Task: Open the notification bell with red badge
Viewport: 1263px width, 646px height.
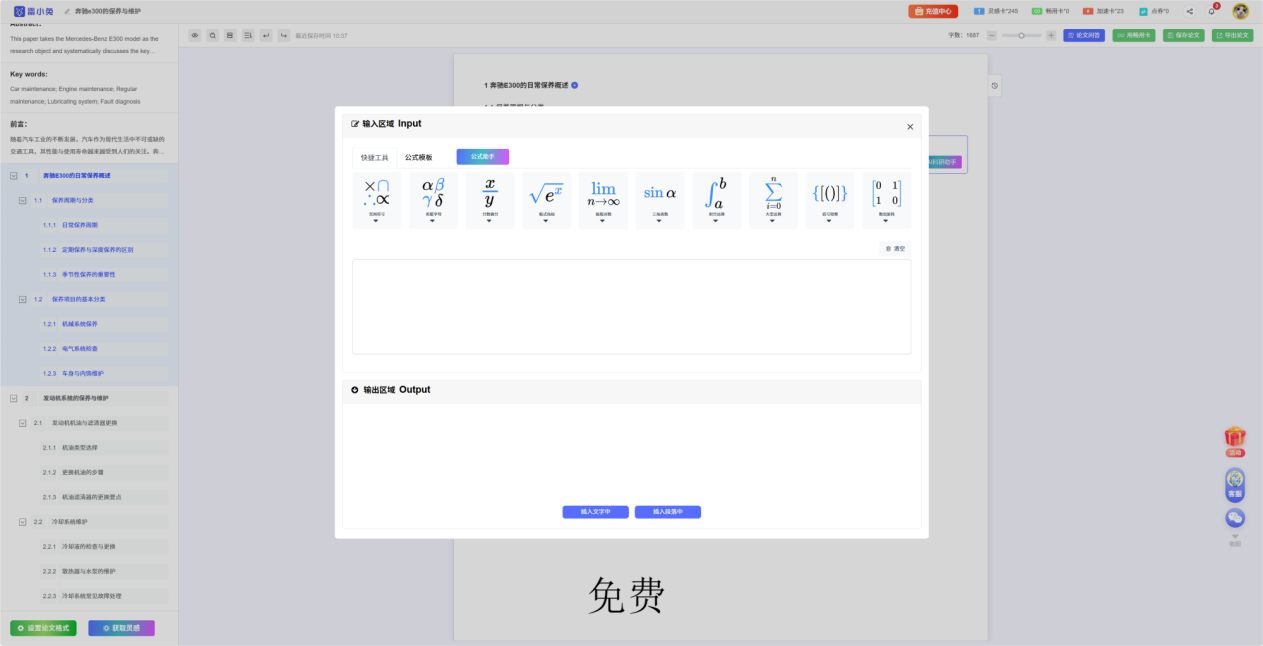Action: (x=1212, y=11)
